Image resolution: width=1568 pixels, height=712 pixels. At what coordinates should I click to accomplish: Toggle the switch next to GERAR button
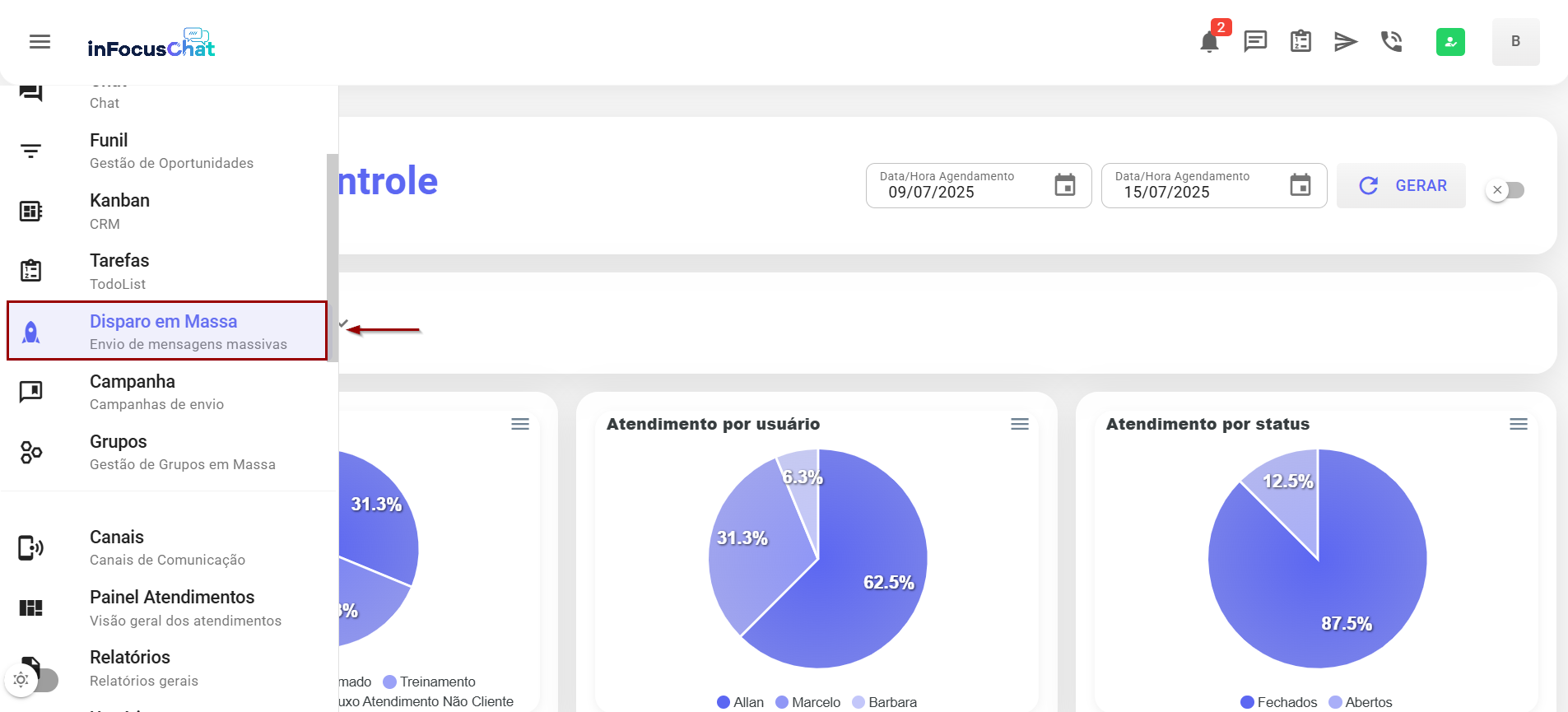point(1505,190)
